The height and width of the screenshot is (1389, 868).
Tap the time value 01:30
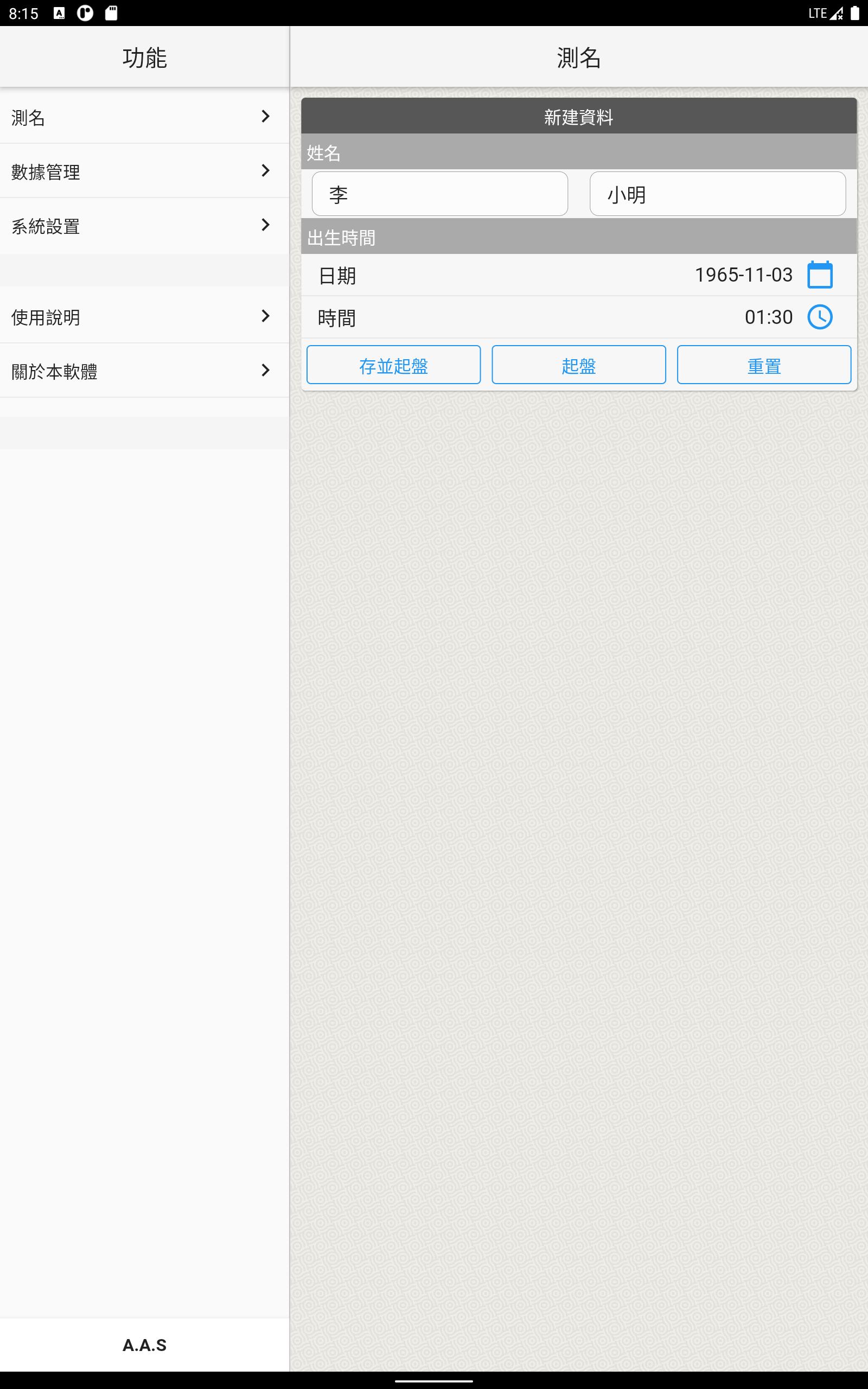pos(769,317)
